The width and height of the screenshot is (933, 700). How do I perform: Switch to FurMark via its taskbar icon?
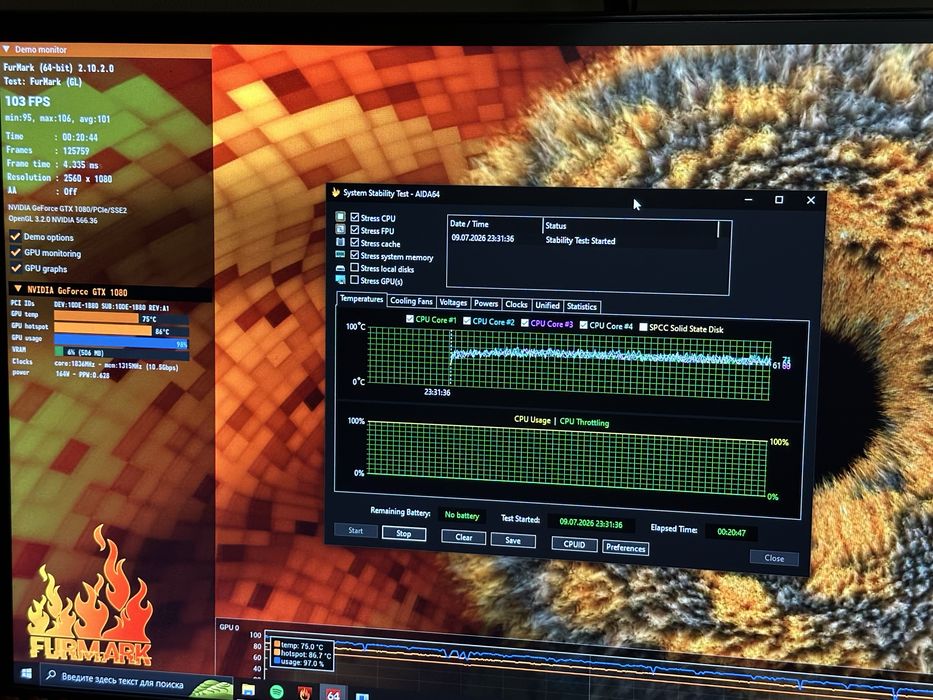305,693
